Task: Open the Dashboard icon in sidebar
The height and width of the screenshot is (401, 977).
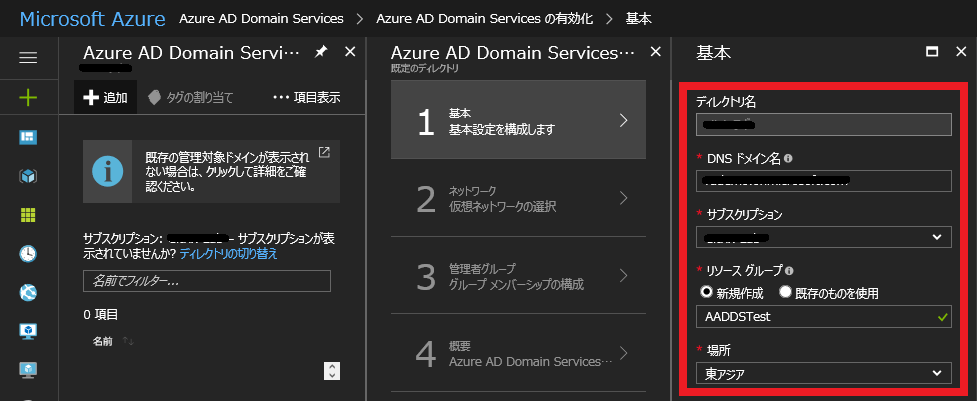Action: click(28, 136)
